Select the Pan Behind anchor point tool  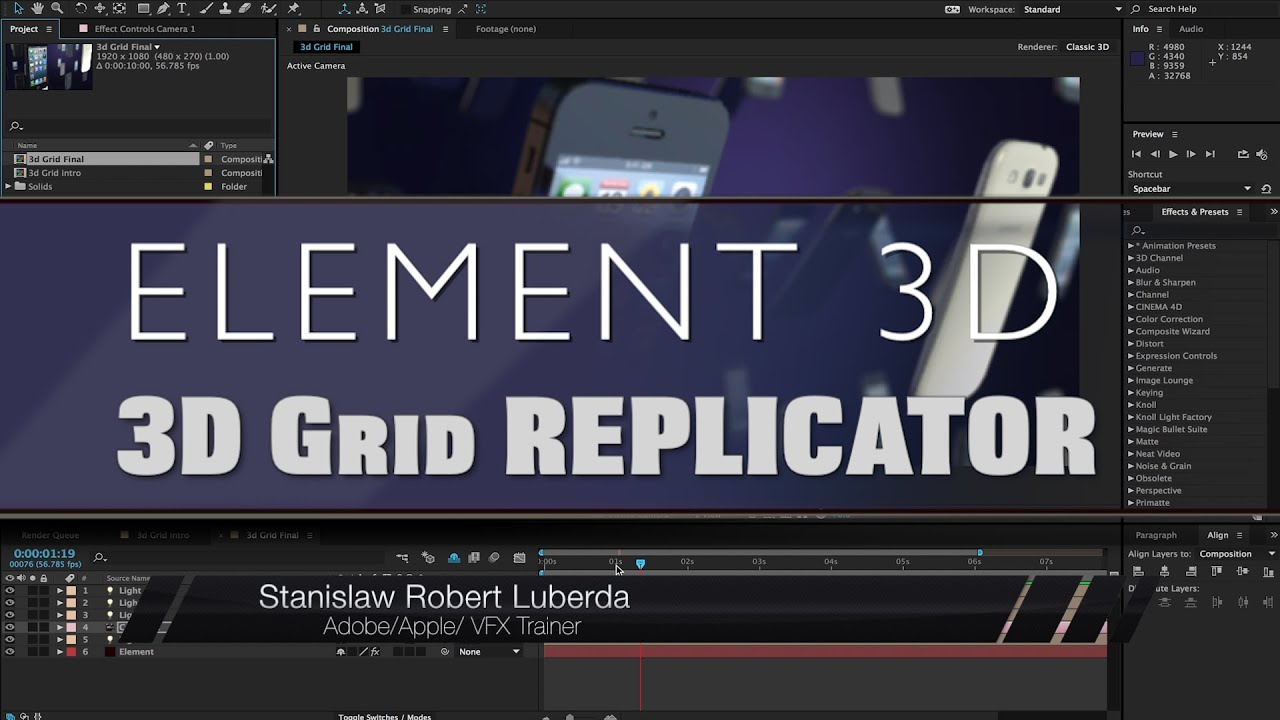119,8
